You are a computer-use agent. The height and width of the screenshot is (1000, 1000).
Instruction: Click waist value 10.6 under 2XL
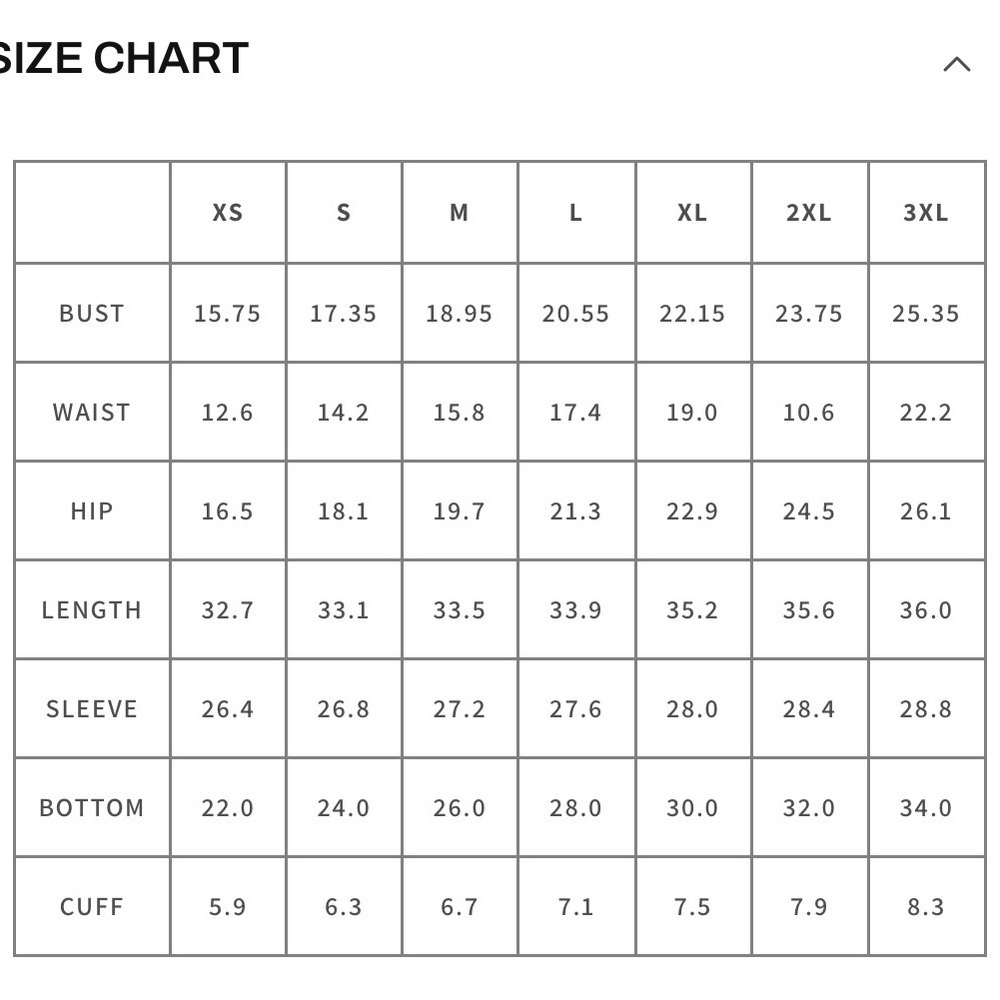(x=809, y=412)
